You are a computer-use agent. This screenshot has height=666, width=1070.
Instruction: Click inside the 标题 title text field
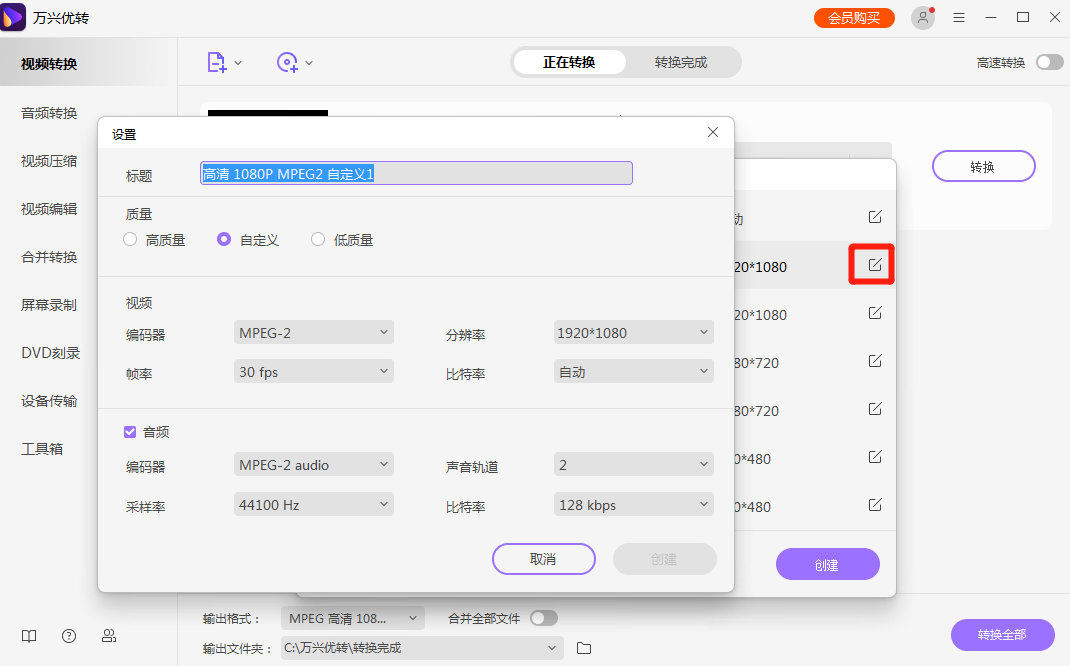pos(414,172)
